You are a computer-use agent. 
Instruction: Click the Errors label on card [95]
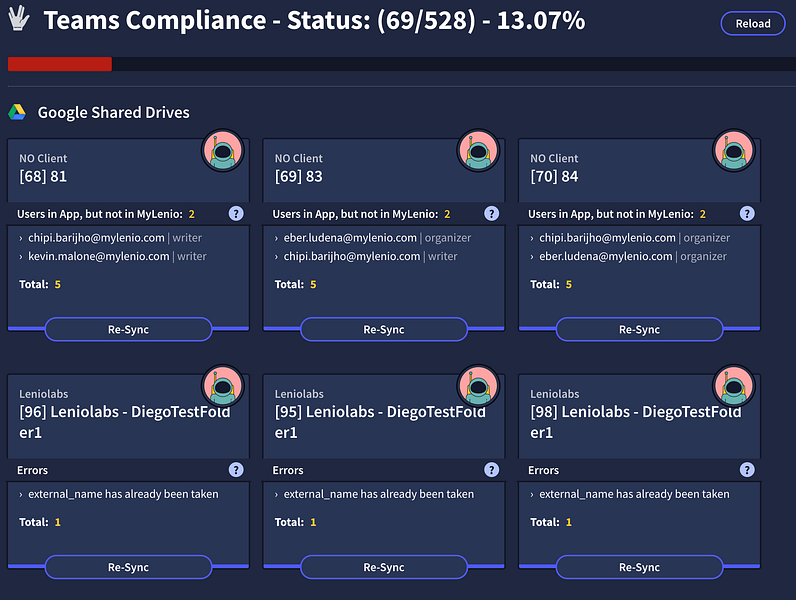pyautogui.click(x=288, y=470)
